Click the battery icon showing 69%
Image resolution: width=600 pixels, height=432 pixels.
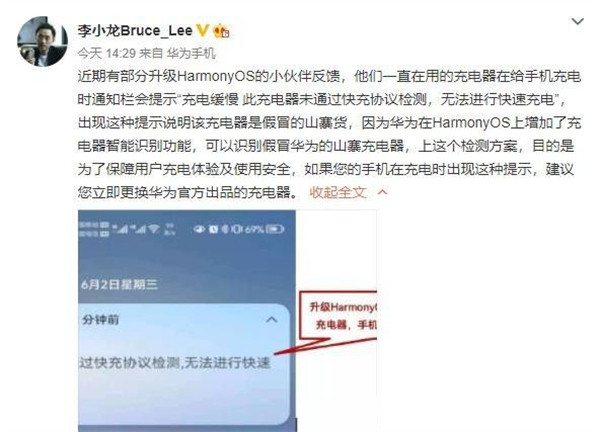(x=275, y=229)
